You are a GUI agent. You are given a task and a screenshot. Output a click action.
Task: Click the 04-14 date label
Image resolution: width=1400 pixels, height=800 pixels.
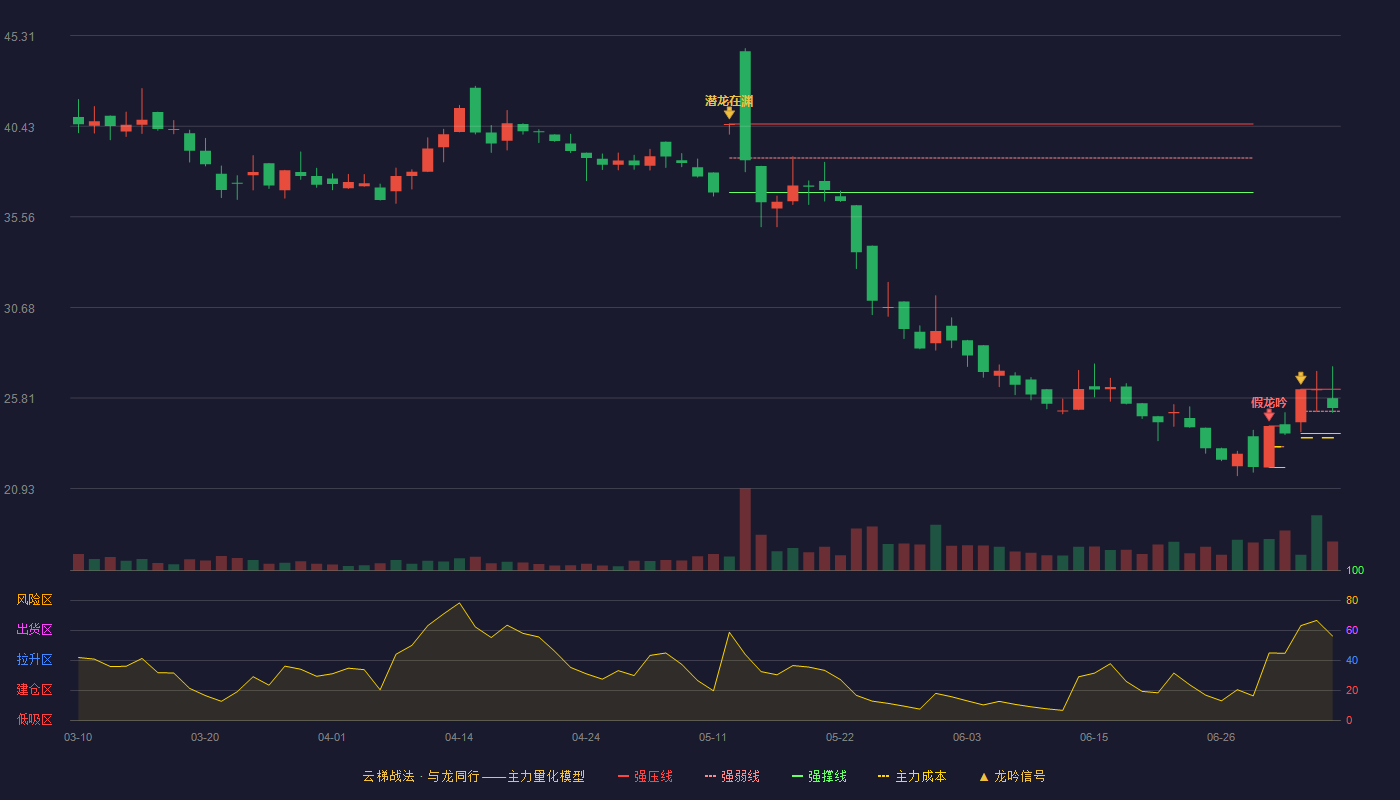[x=459, y=737]
